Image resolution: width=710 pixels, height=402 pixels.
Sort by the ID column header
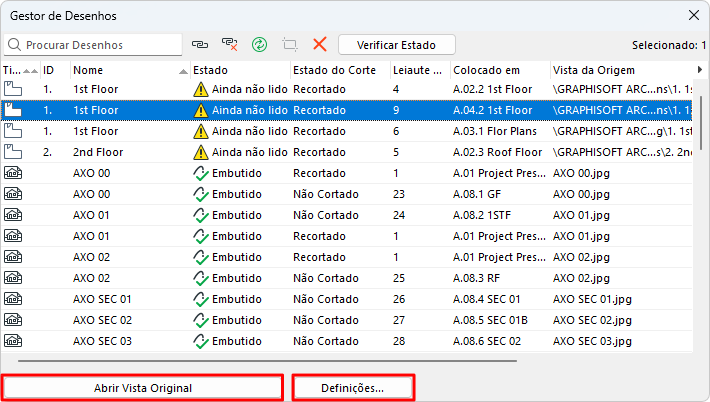[x=55, y=70]
